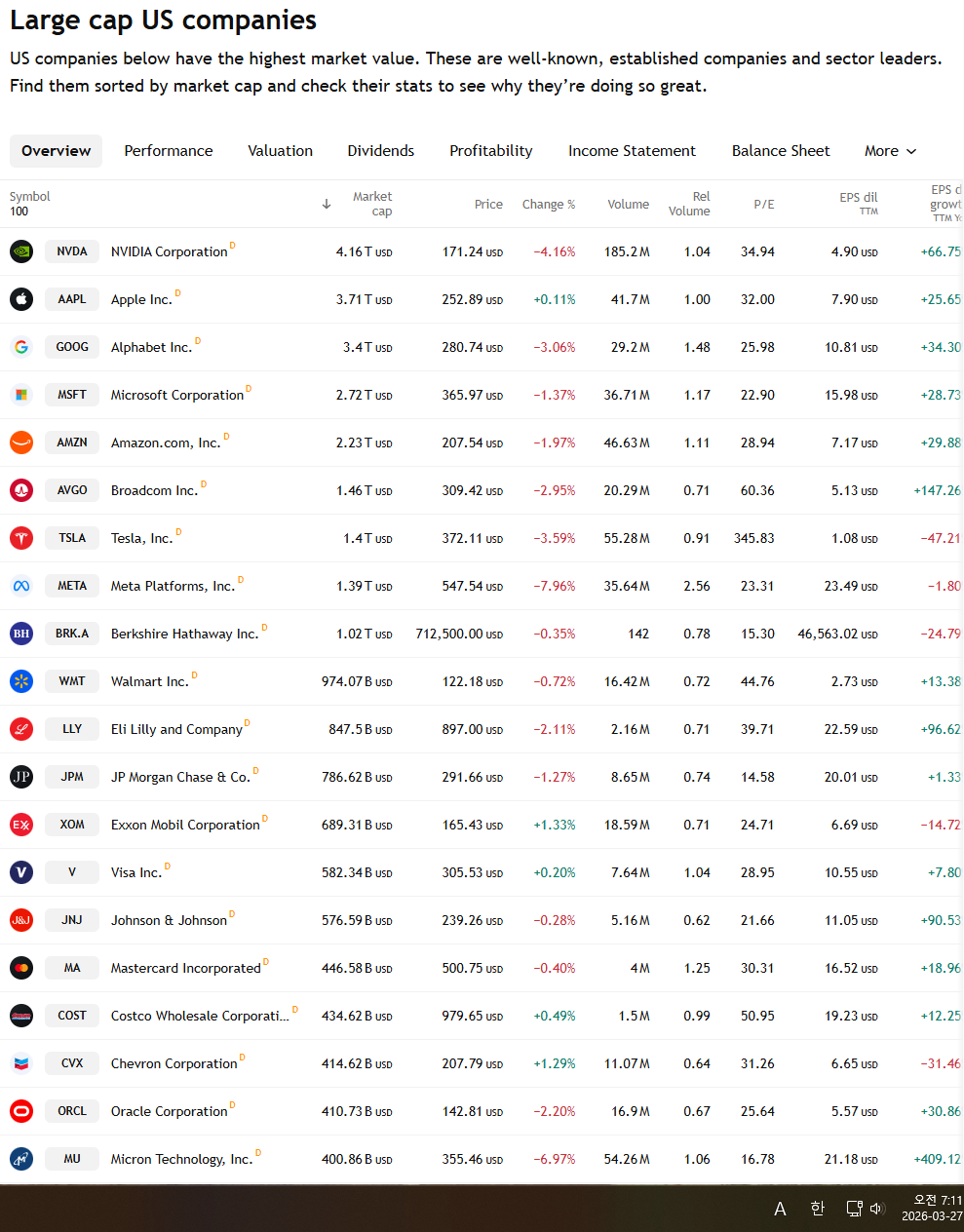964x1232 pixels.
Task: Open the AAPL ticker symbol link
Action: 72,299
